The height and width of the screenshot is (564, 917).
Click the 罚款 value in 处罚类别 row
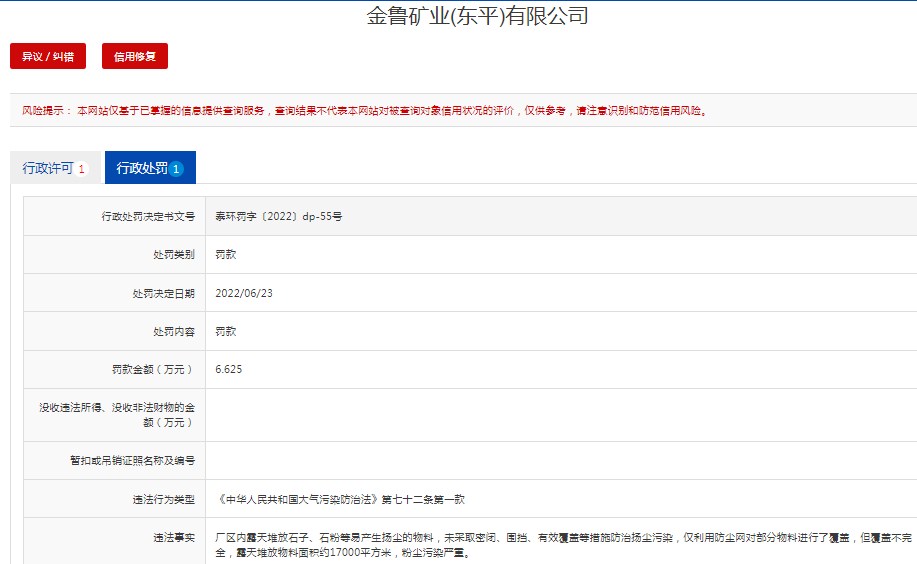pos(226,255)
